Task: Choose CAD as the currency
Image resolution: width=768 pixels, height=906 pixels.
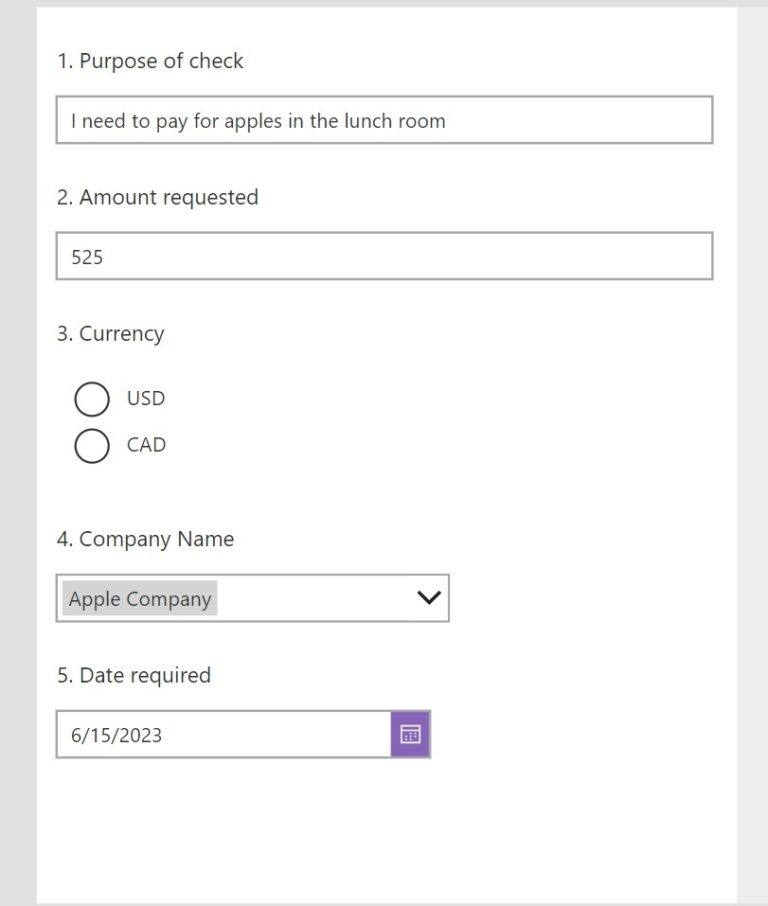Action: 91,445
